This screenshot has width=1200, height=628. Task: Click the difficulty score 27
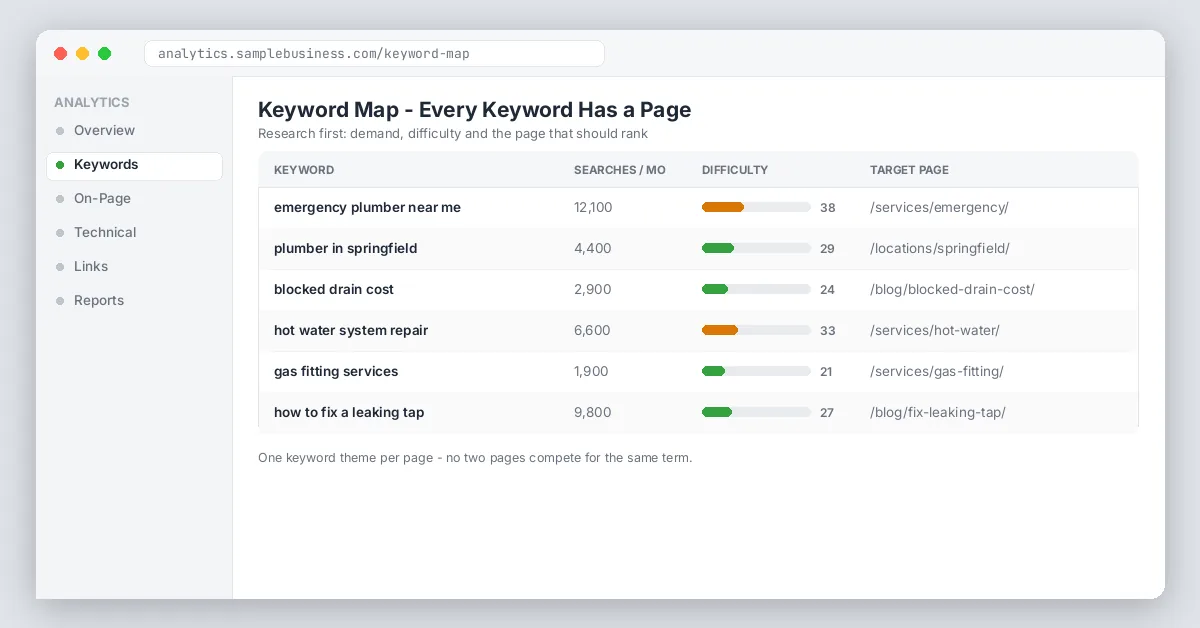[827, 413]
